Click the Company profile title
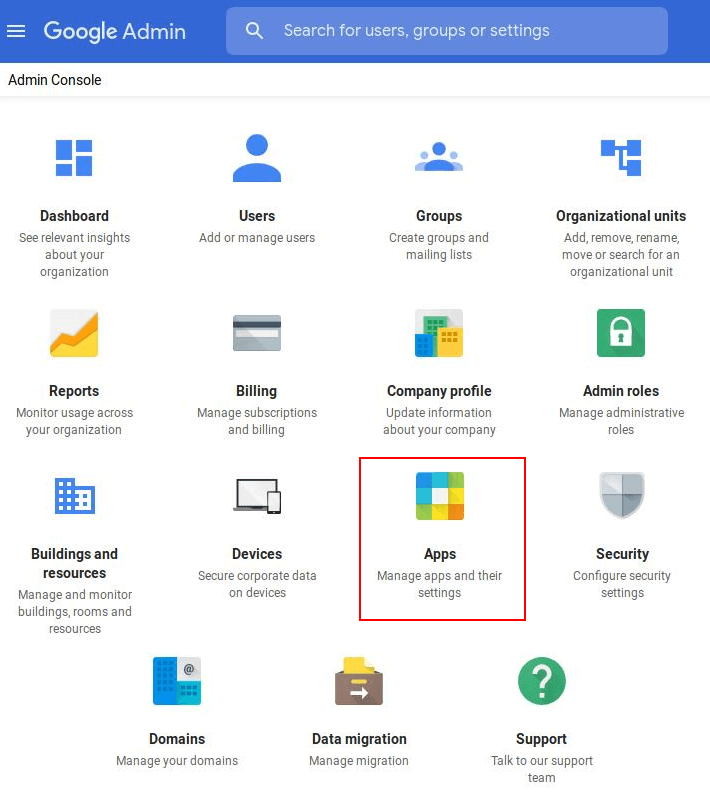Image resolution: width=710 pixels, height=802 pixels. click(x=439, y=391)
